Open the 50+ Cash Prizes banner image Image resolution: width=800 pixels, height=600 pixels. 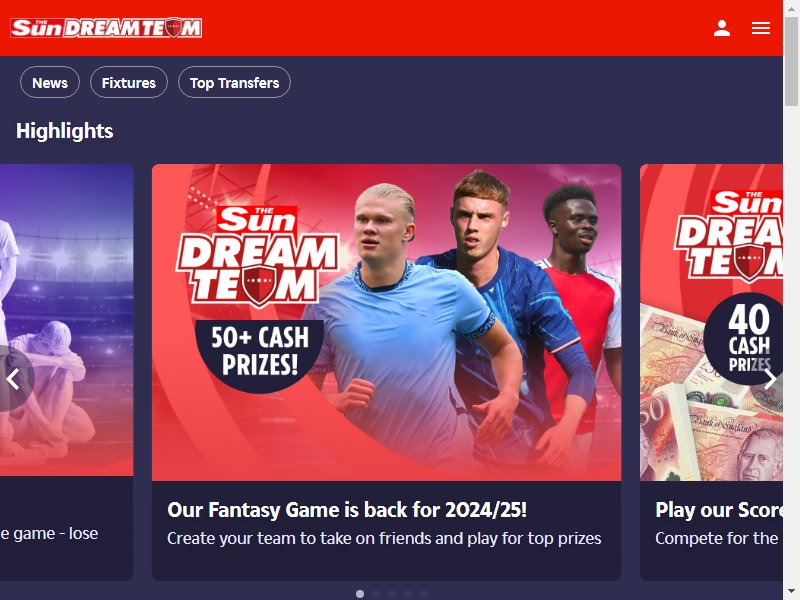tap(387, 322)
